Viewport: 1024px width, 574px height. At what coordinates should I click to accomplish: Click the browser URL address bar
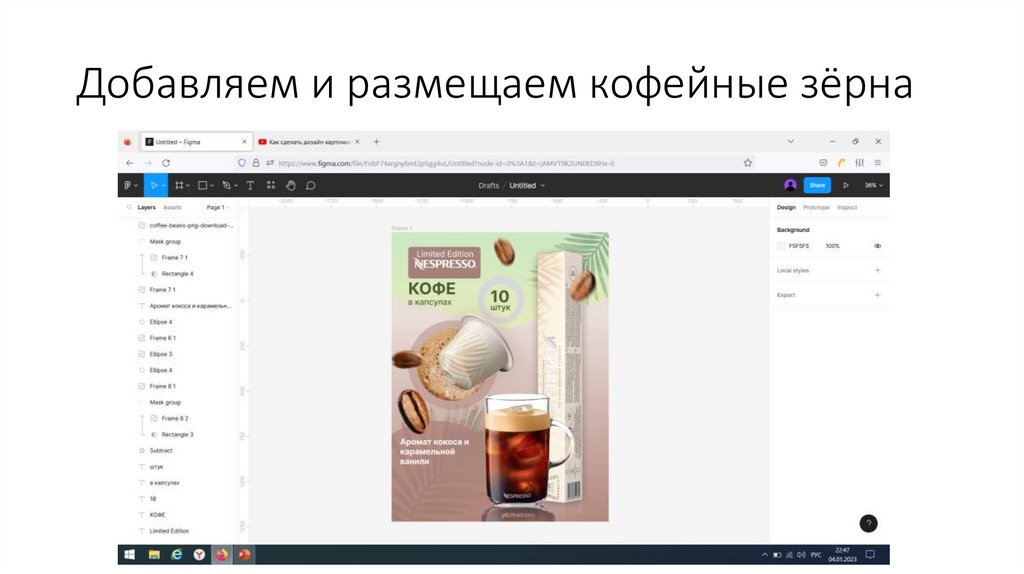coord(493,163)
